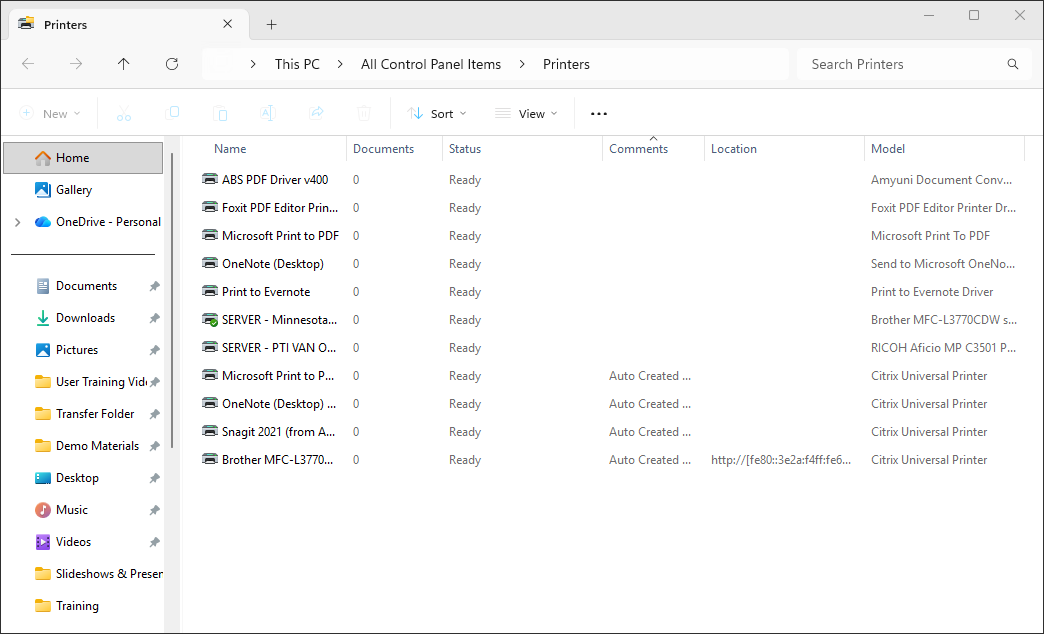The image size is (1044, 634).
Task: Click the Rename toolbar icon
Action: pyautogui.click(x=268, y=113)
